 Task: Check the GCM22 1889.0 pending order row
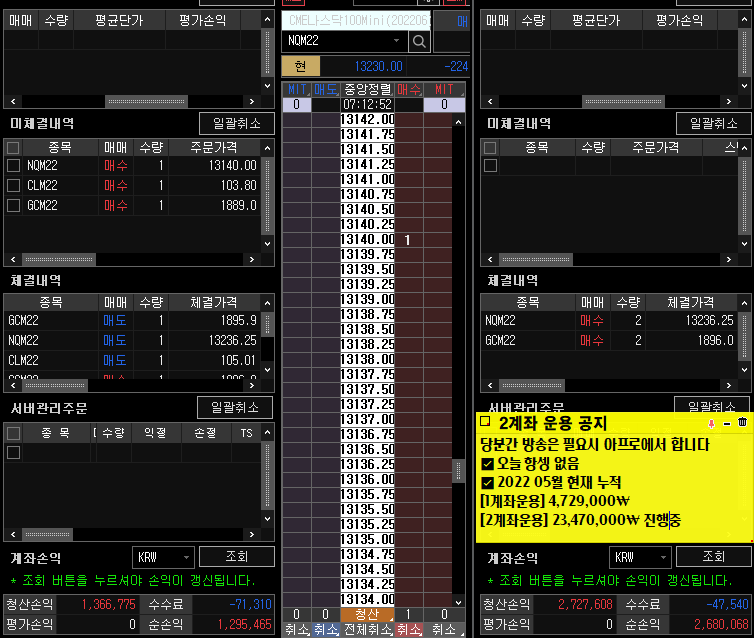tap(13, 206)
